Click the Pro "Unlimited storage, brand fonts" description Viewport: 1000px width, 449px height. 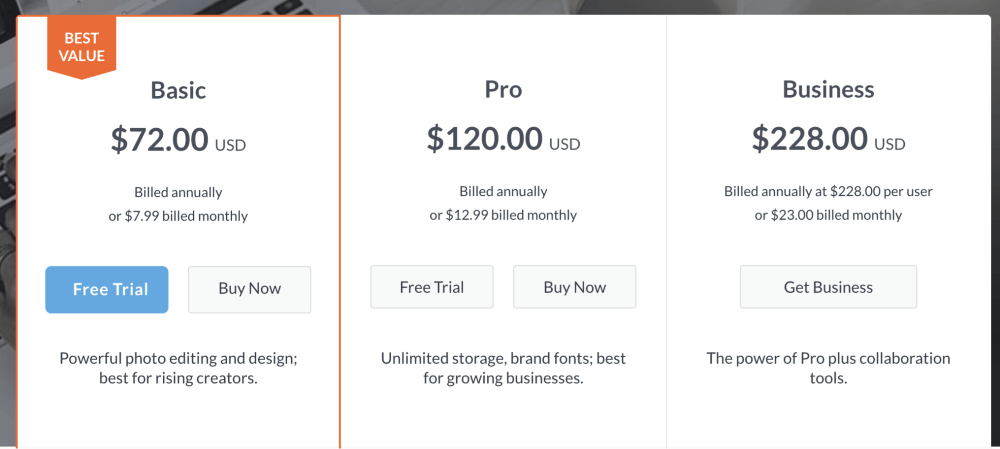503,368
